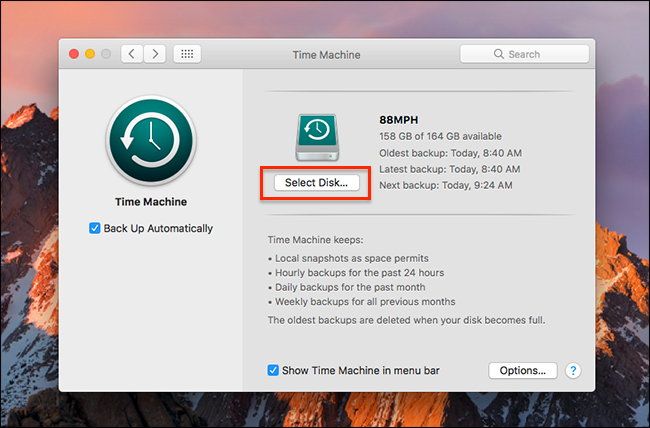Minimize window with yellow button
The height and width of the screenshot is (428, 650).
click(90, 54)
